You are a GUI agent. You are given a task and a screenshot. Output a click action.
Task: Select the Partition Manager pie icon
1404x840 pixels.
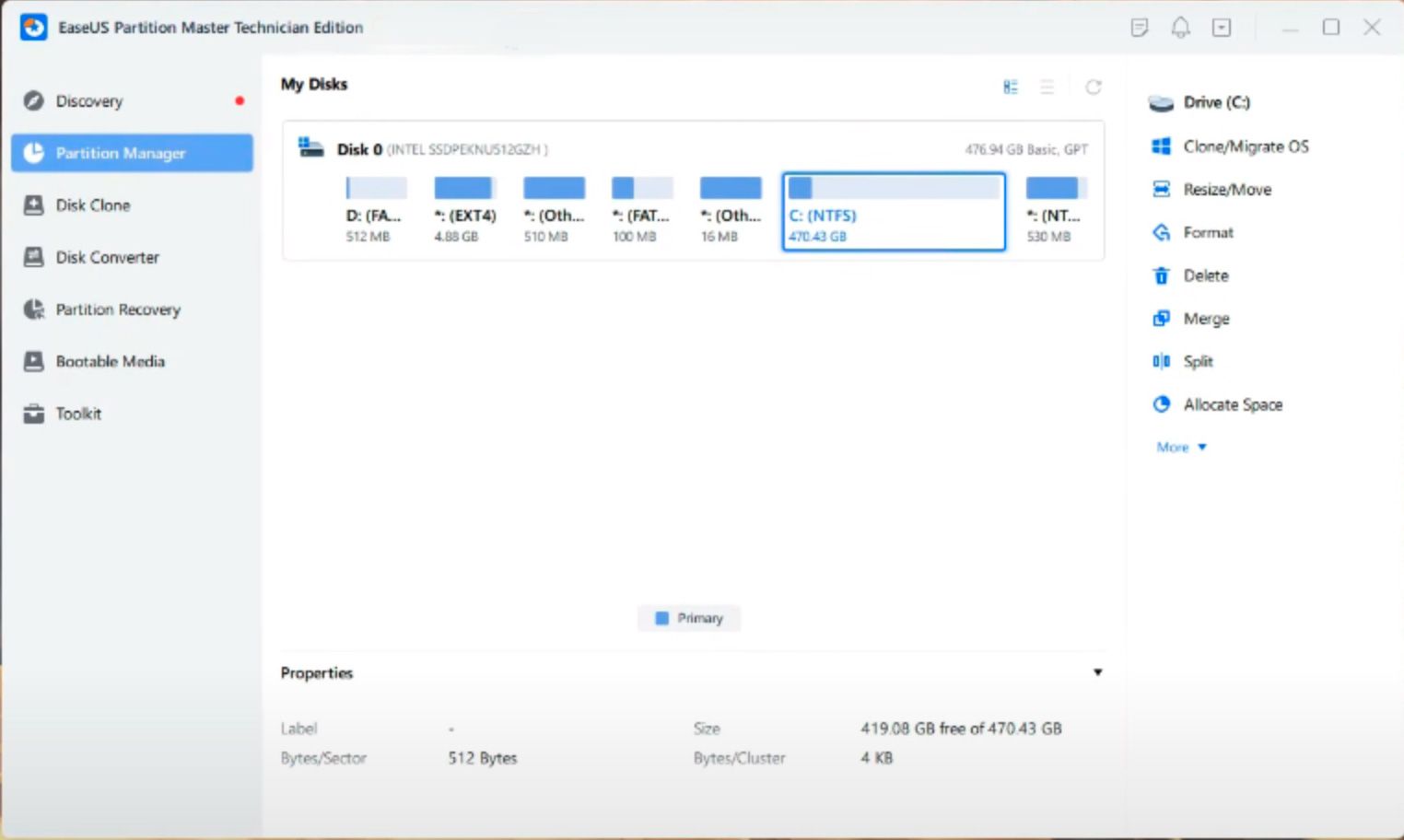pos(34,153)
